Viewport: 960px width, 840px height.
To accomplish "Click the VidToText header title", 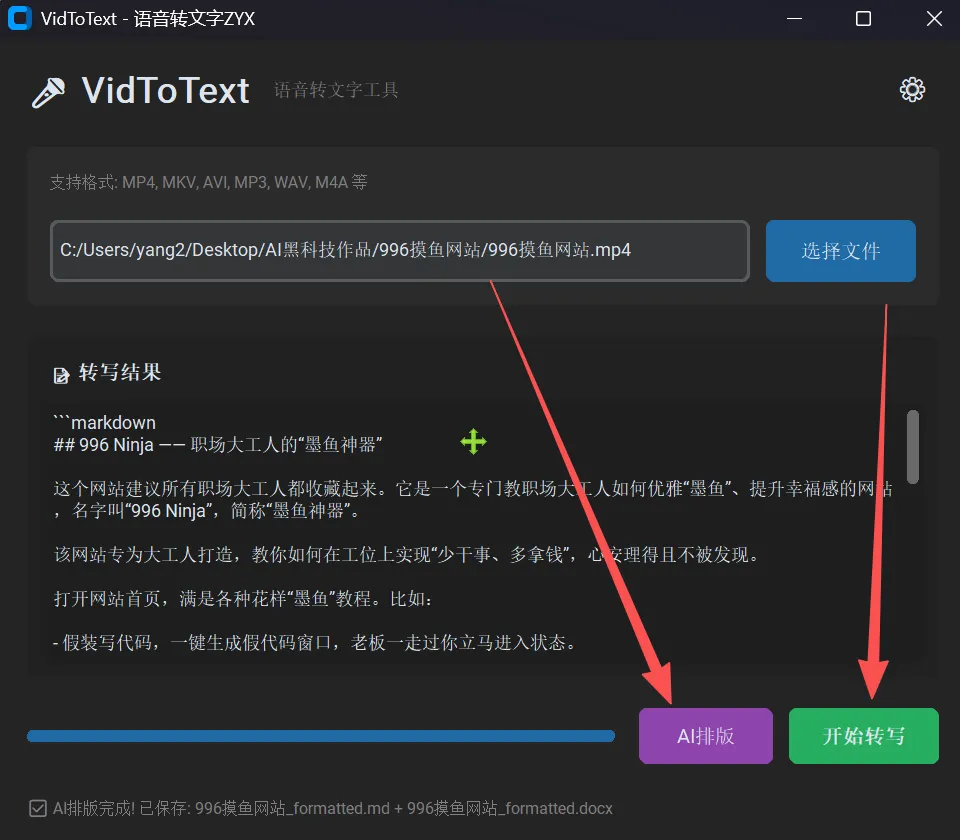I will coord(165,91).
